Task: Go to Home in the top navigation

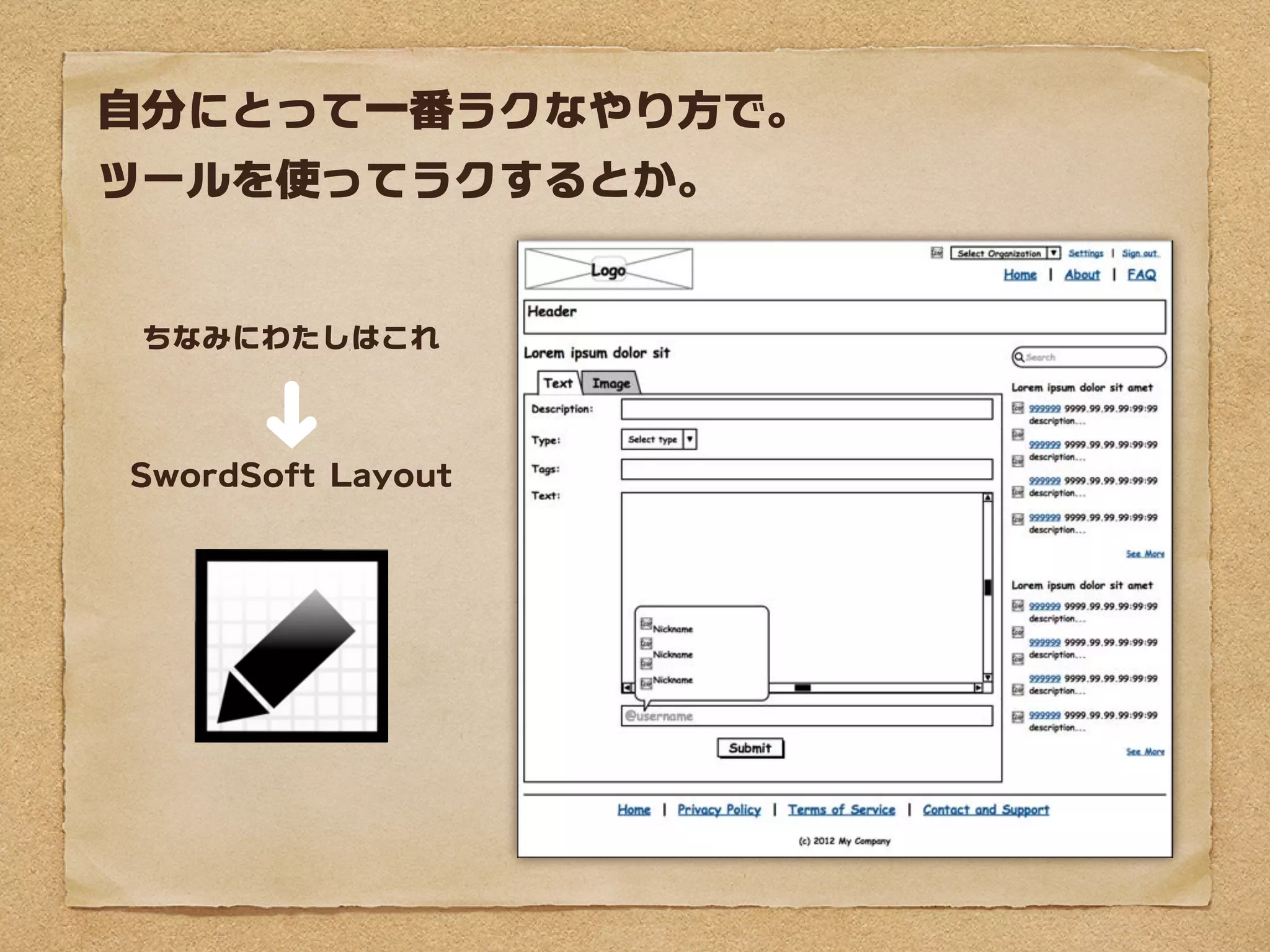Action: [x=1020, y=275]
